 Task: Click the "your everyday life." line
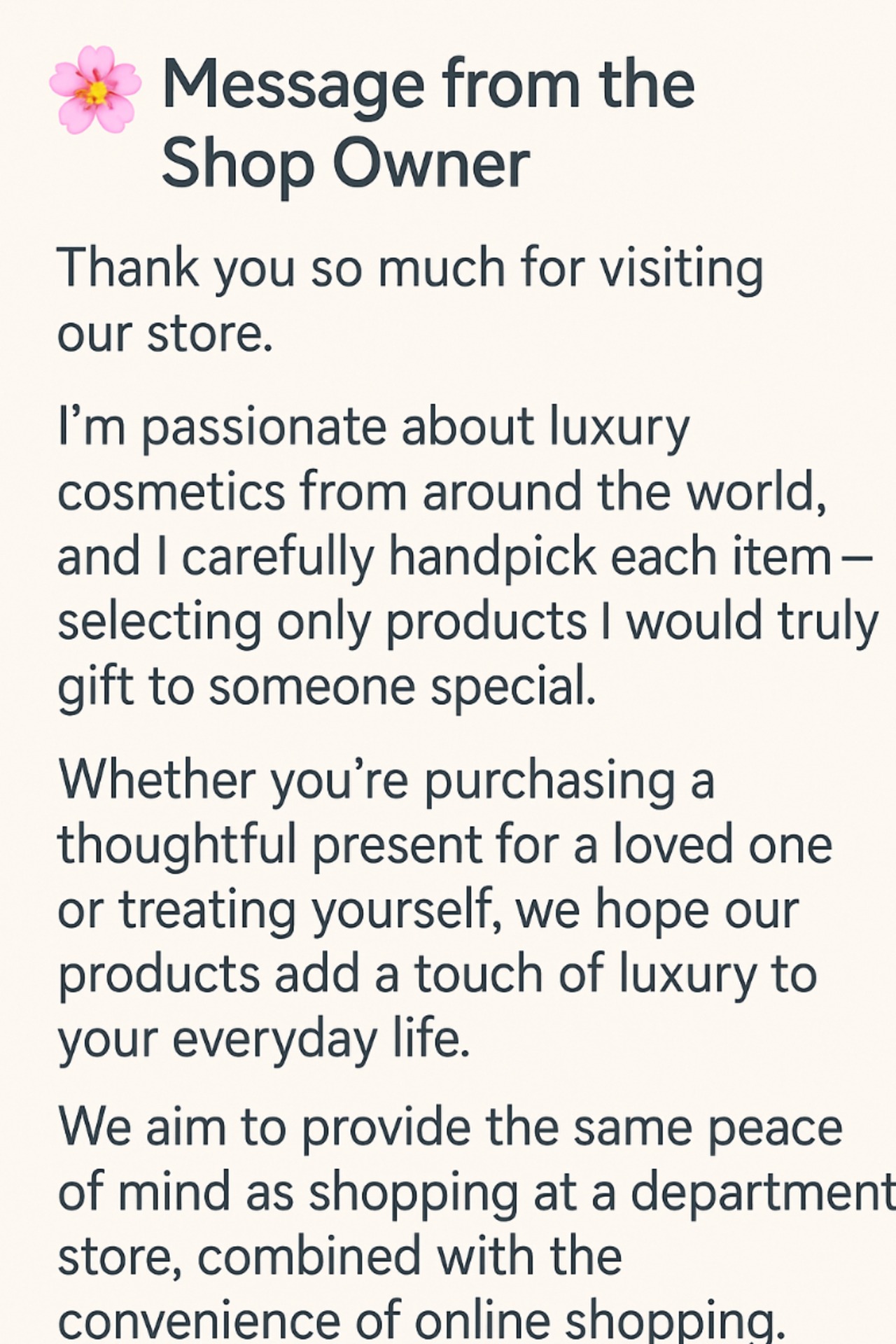point(263,1039)
